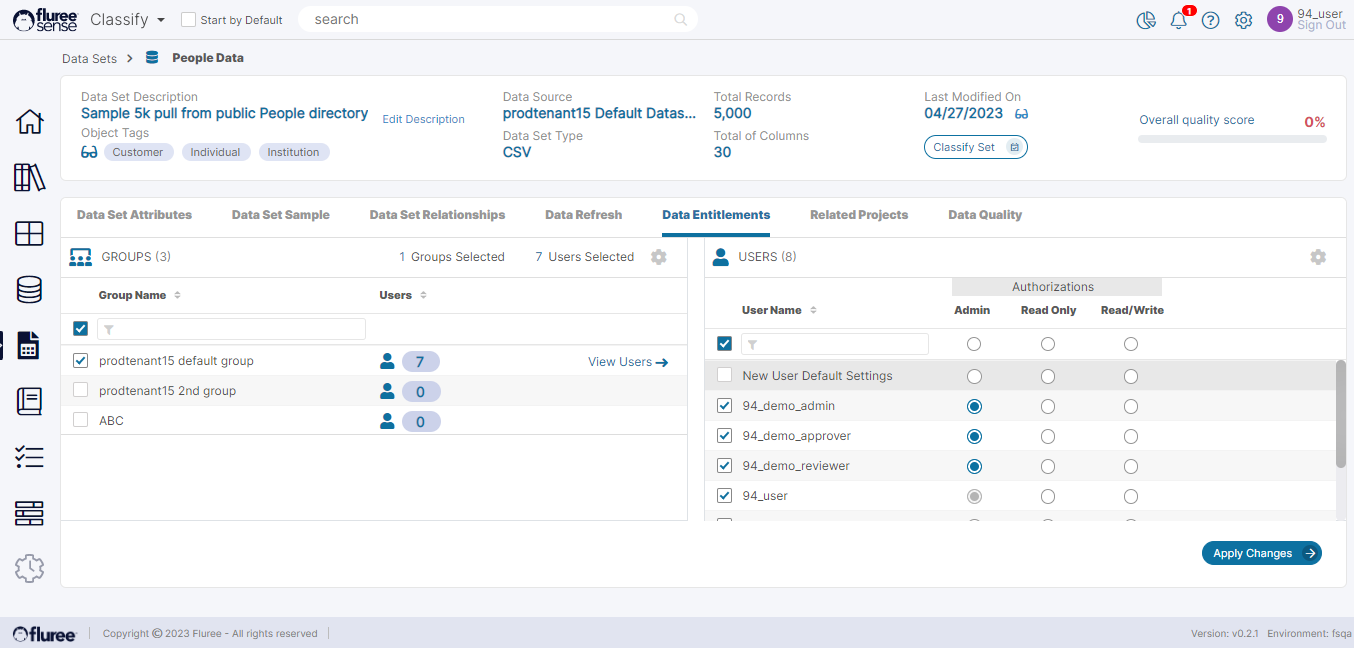Open settings gear in top bar

click(x=1243, y=20)
